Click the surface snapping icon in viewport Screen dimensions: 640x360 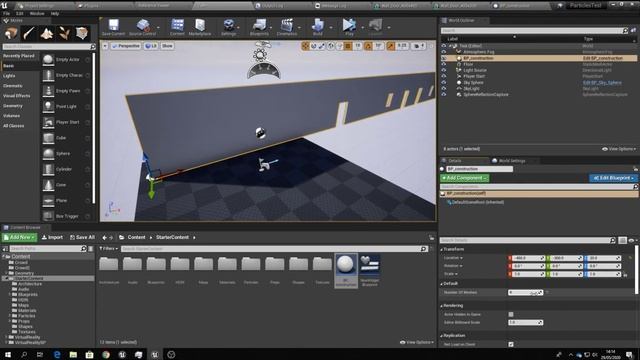click(x=340, y=46)
